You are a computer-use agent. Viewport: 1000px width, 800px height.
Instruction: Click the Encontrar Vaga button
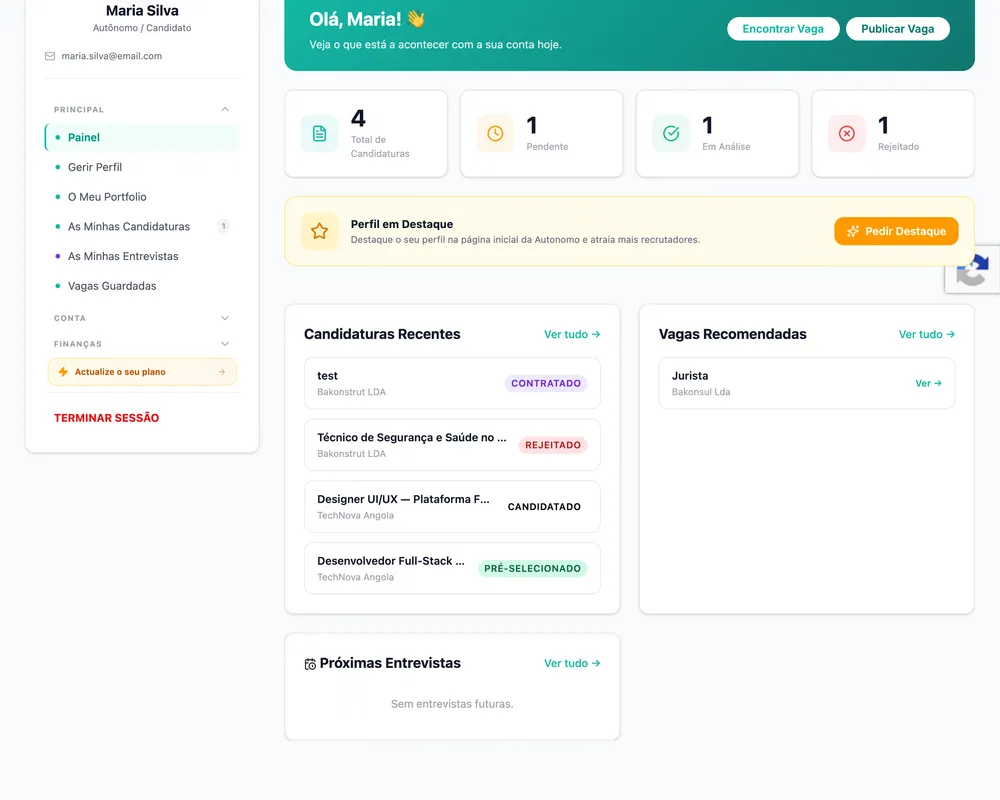pyautogui.click(x=783, y=29)
